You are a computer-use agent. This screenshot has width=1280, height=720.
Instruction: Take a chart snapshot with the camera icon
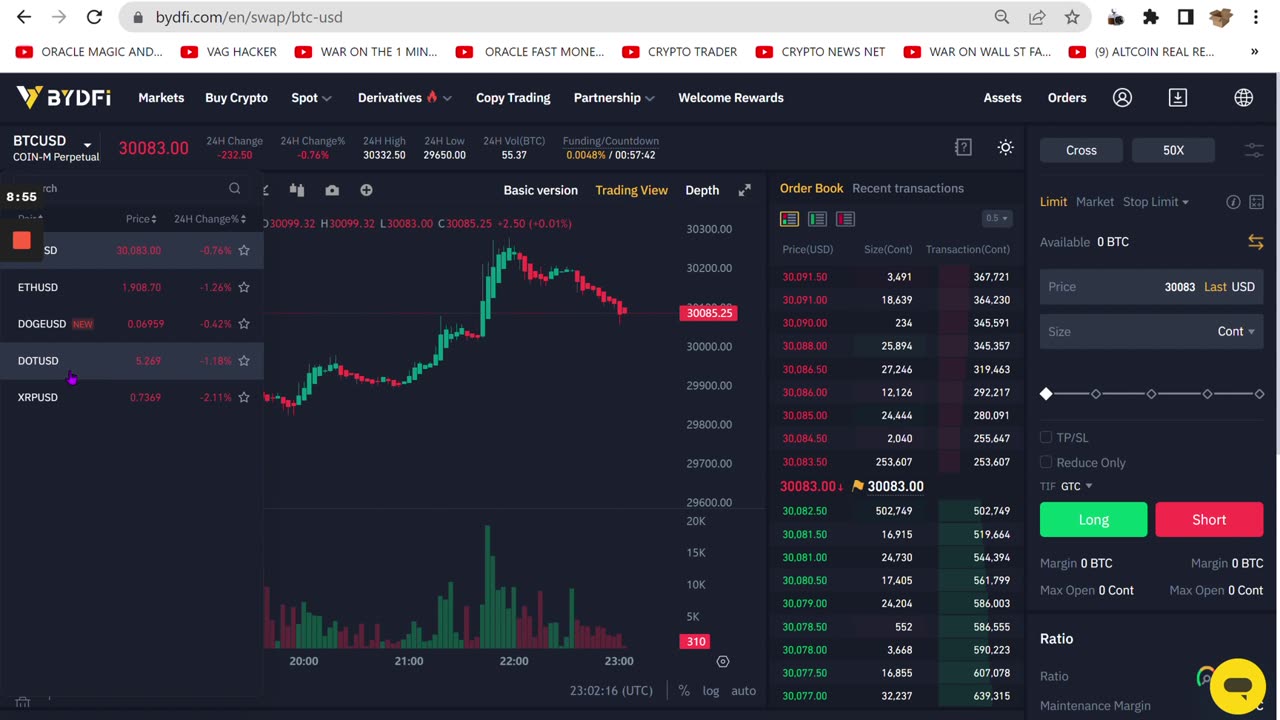click(x=332, y=190)
